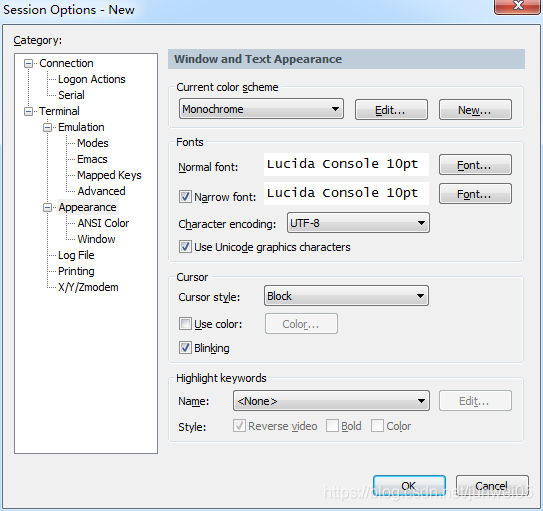Select Modes category

(92, 143)
